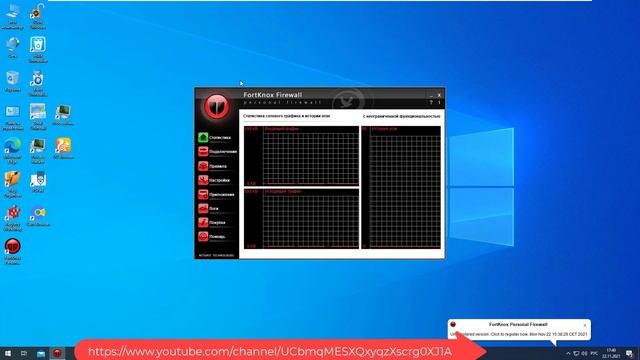Screen dimensions: 640x360
Task: Click the register now notification message
Action: (519, 334)
